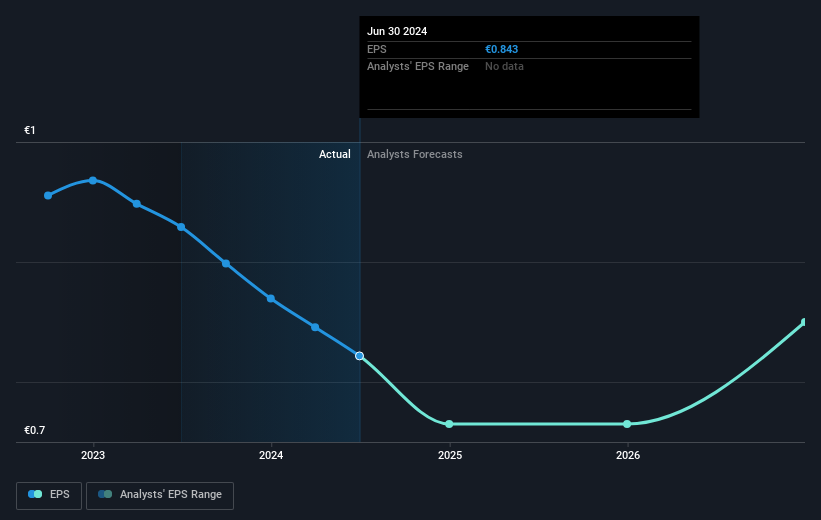821x520 pixels.
Task: Click the €0.843 EPS value in tooltip
Action: 502,49
